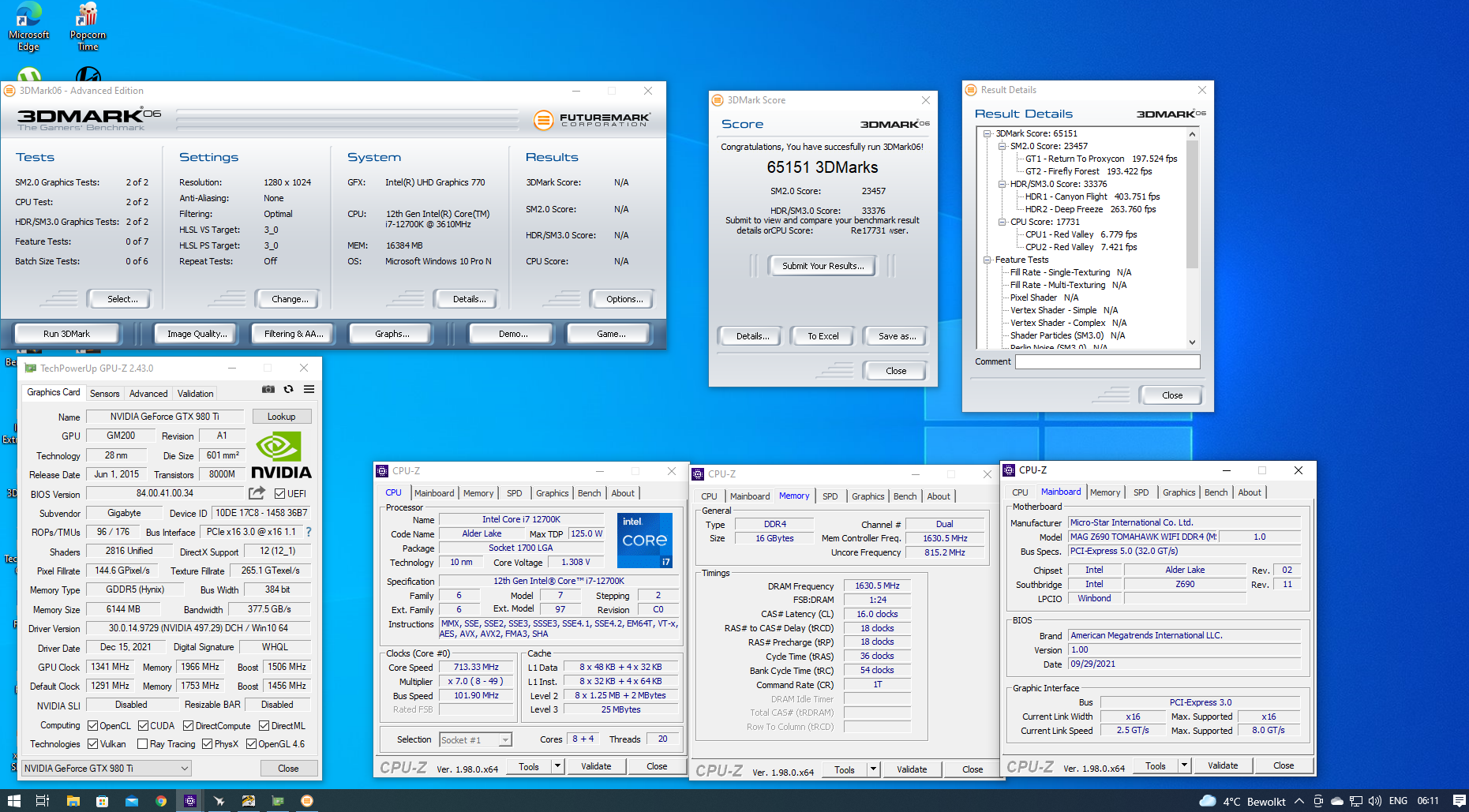Toggle the DirectML checkbox
Viewport: 1469px width, 812px height.
pos(264,726)
